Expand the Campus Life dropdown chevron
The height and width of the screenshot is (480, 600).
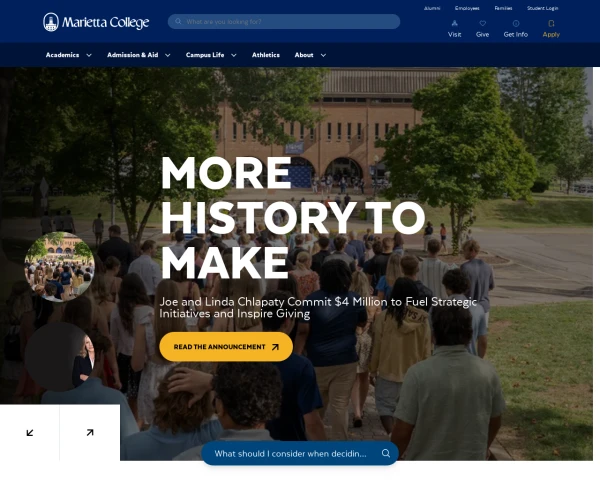(x=233, y=55)
